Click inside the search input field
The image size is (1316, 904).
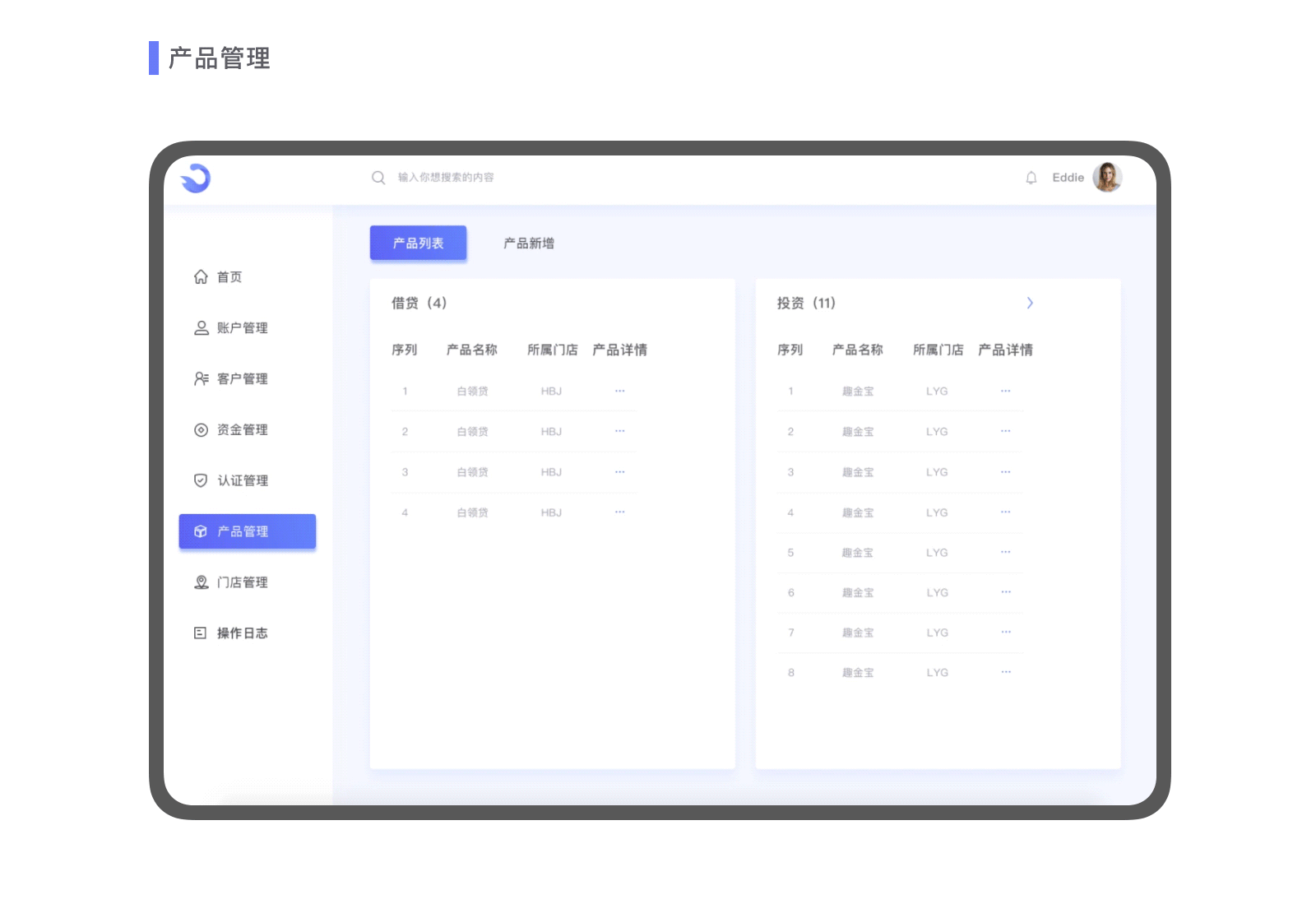pyautogui.click(x=461, y=178)
